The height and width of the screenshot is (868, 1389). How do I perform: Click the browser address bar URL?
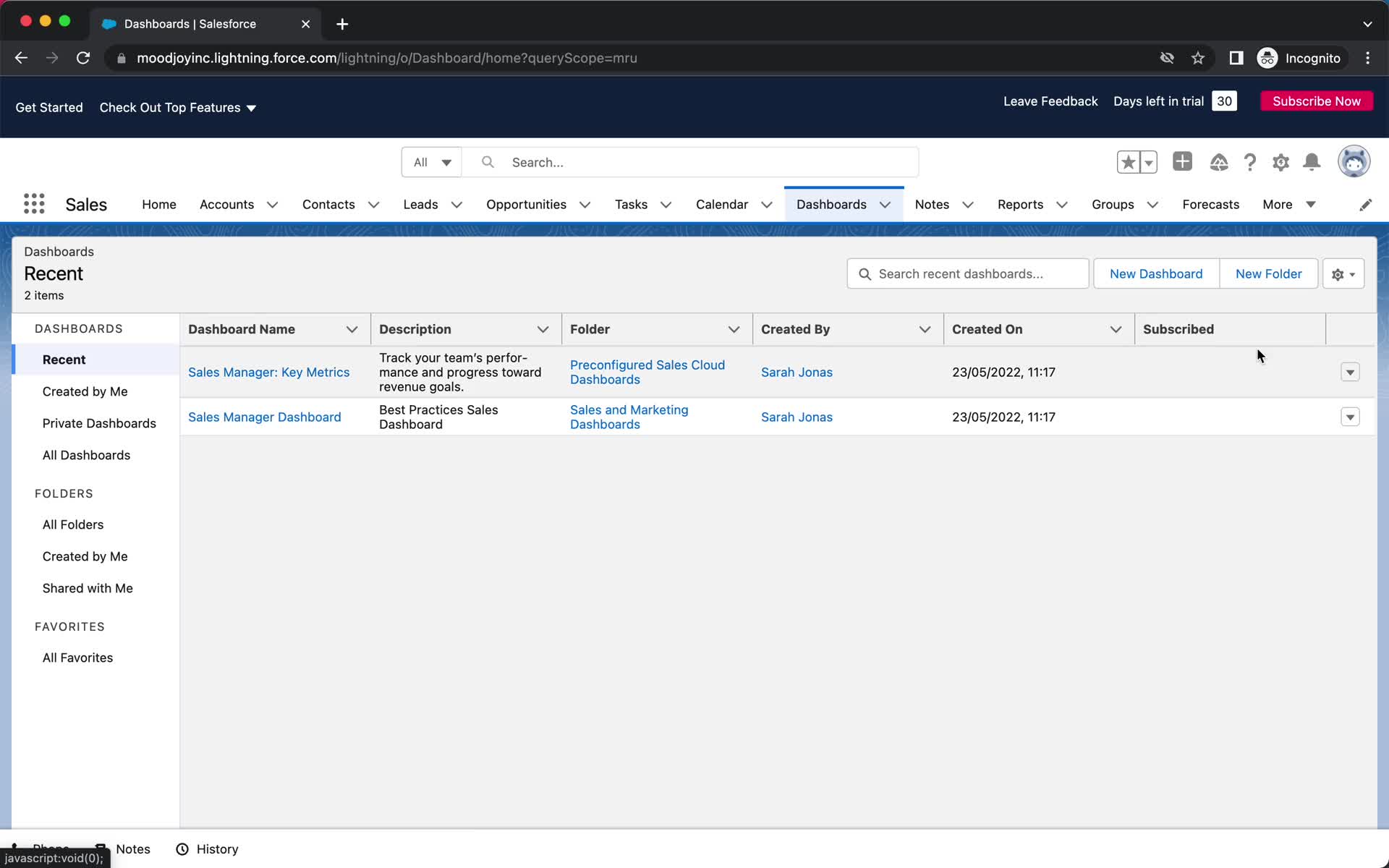(x=387, y=58)
